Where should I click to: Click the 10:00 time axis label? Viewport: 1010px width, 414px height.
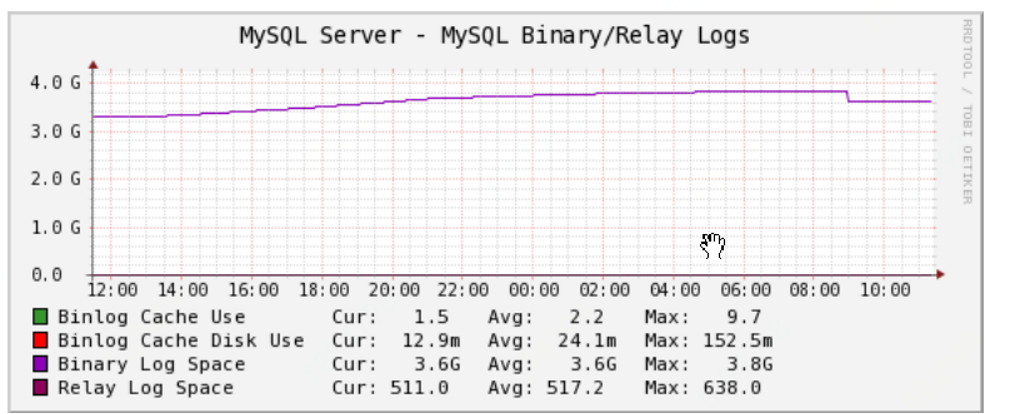pos(886,290)
